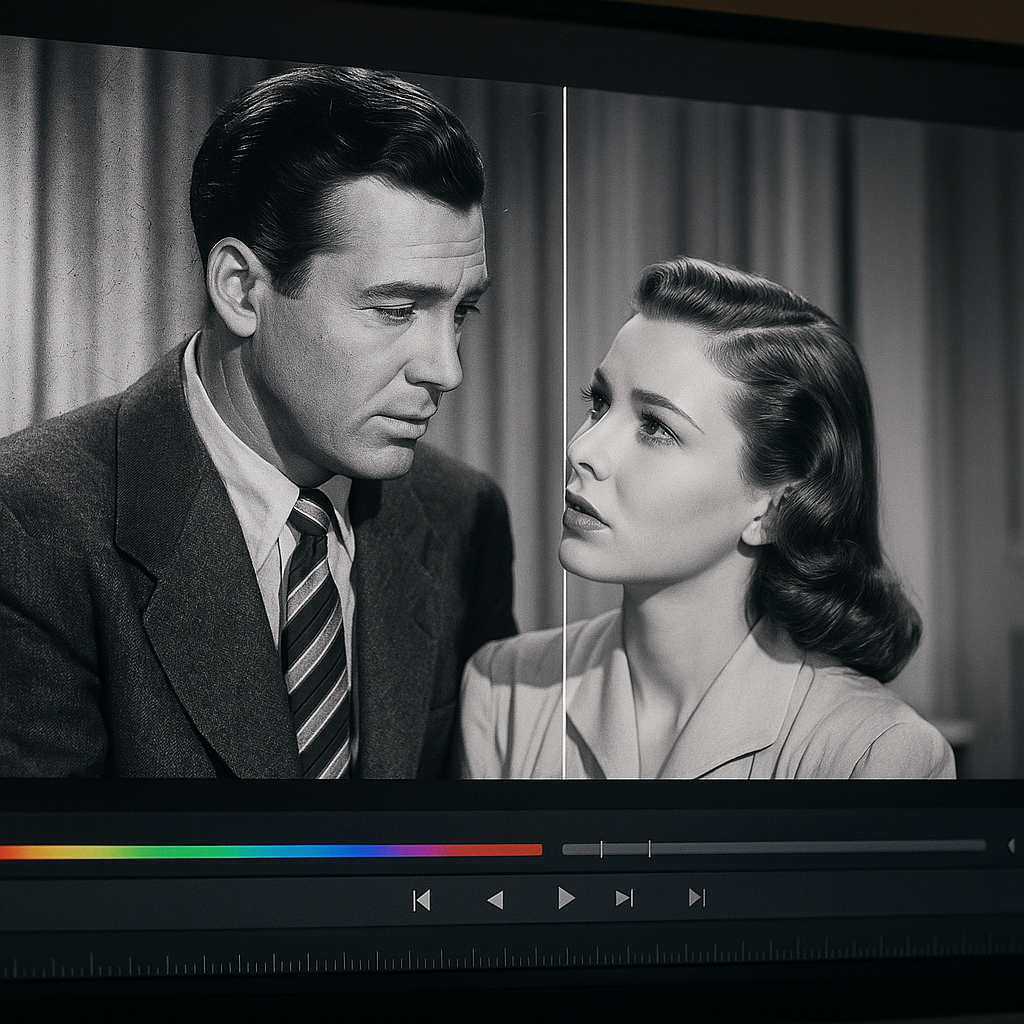Play the clip in reverse

496,900
